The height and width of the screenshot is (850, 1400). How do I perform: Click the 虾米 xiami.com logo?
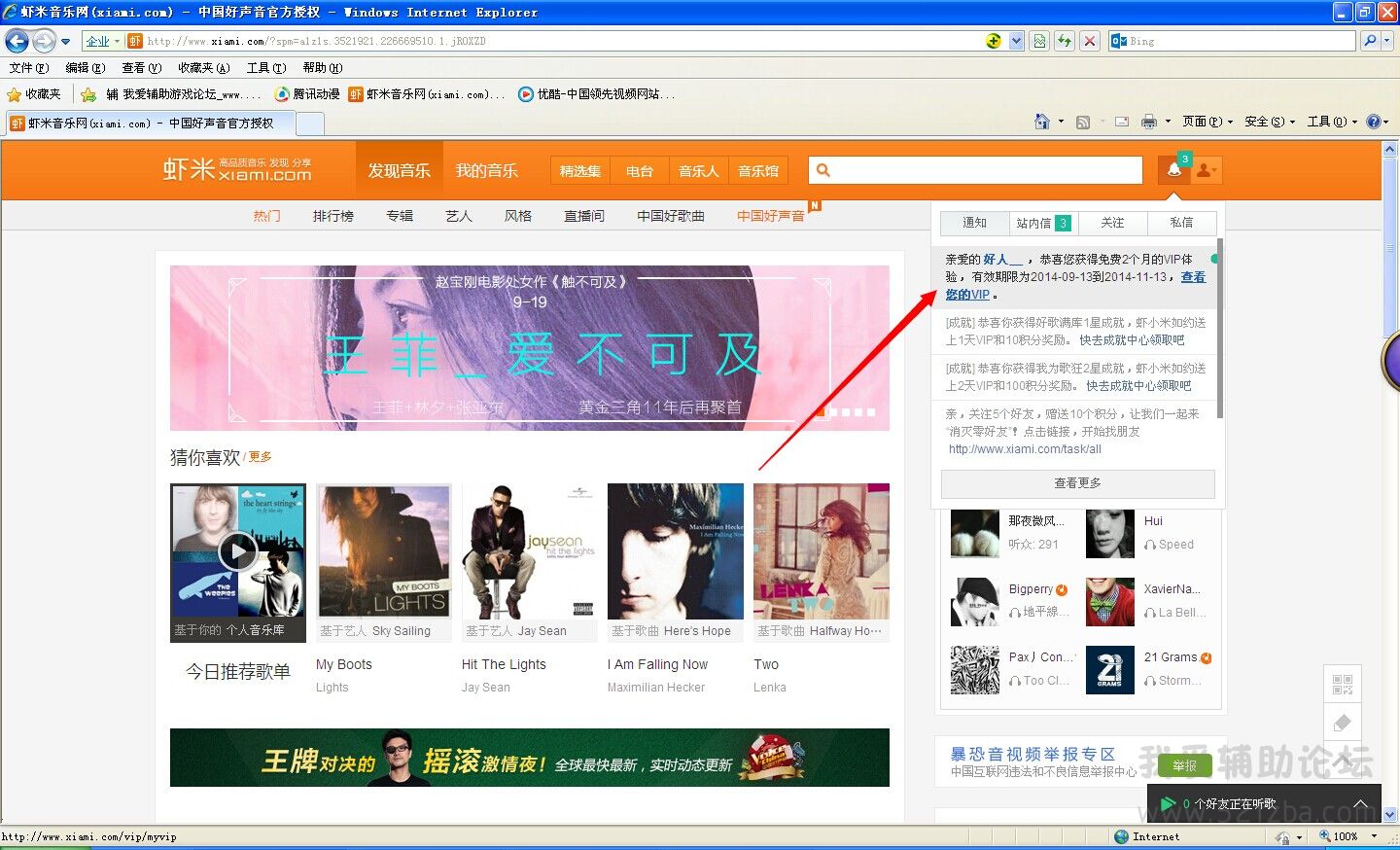[x=237, y=170]
